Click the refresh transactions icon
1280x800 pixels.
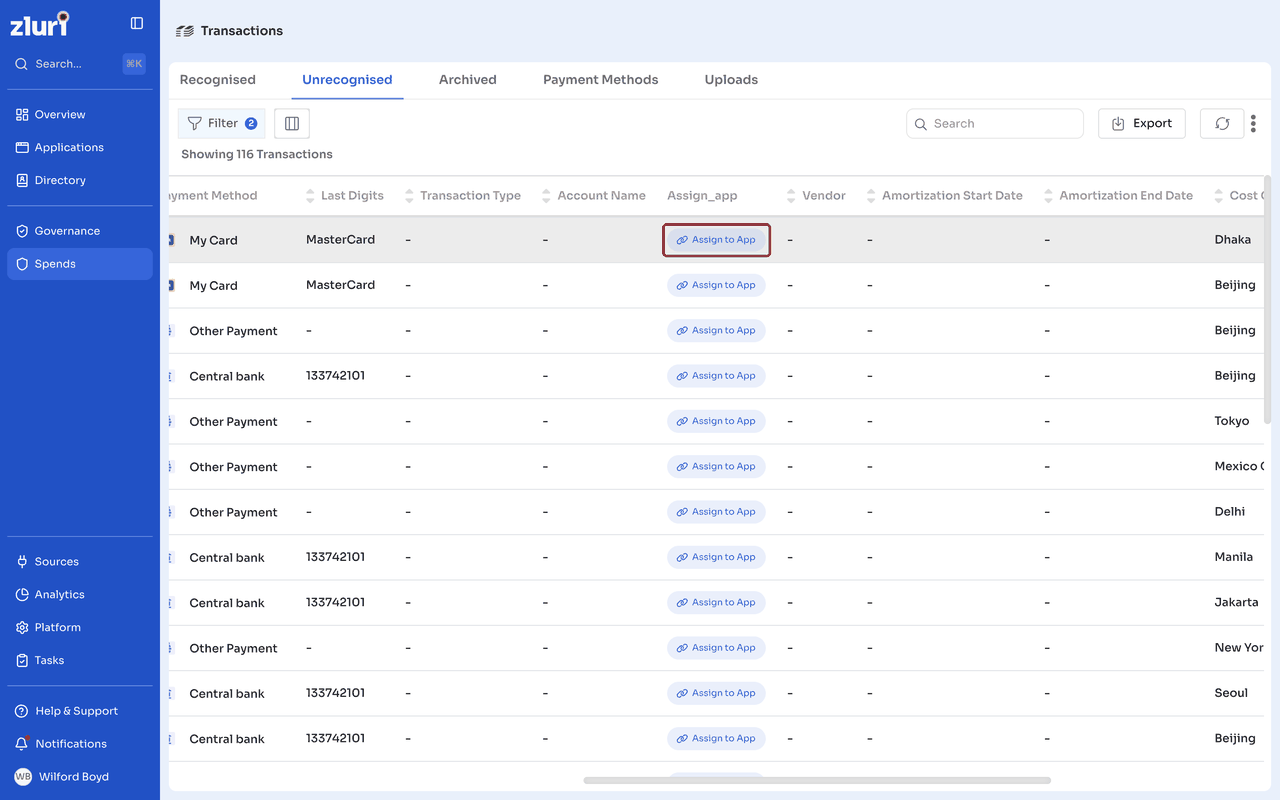click(1222, 124)
